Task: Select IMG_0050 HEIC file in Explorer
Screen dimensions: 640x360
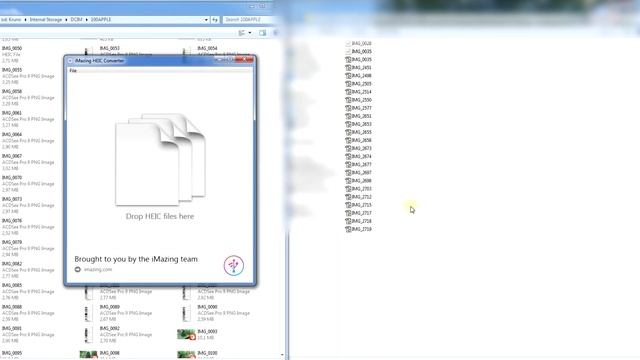Action: (12, 54)
